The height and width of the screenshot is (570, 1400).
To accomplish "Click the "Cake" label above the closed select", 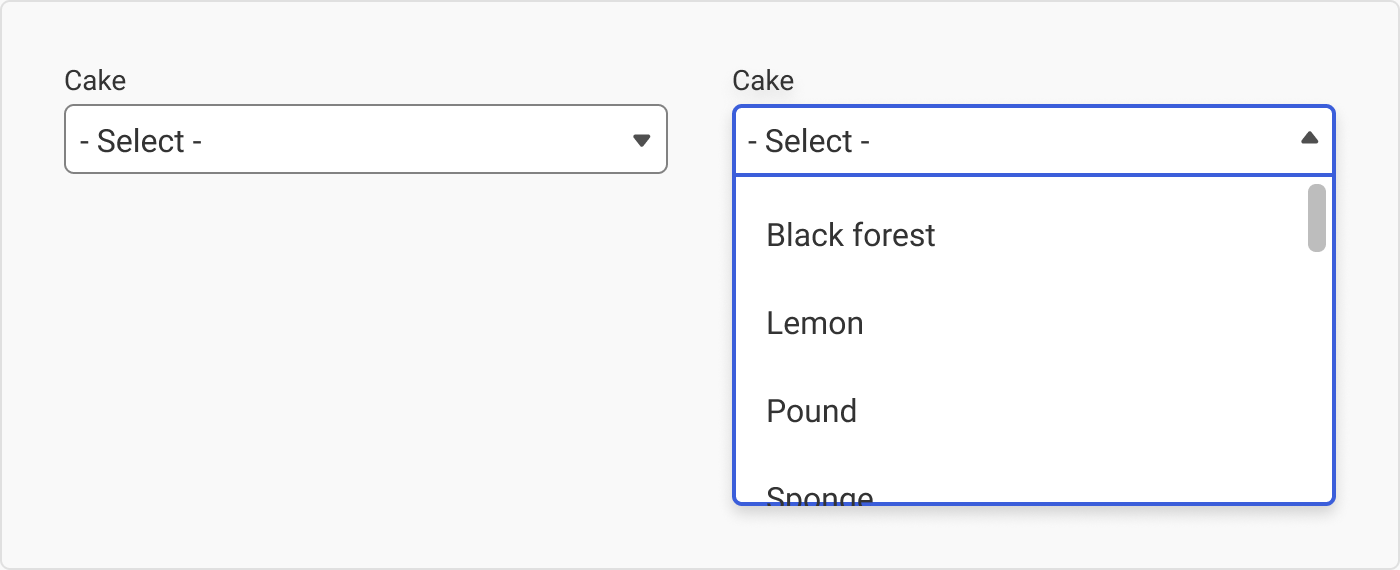I will tap(95, 81).
